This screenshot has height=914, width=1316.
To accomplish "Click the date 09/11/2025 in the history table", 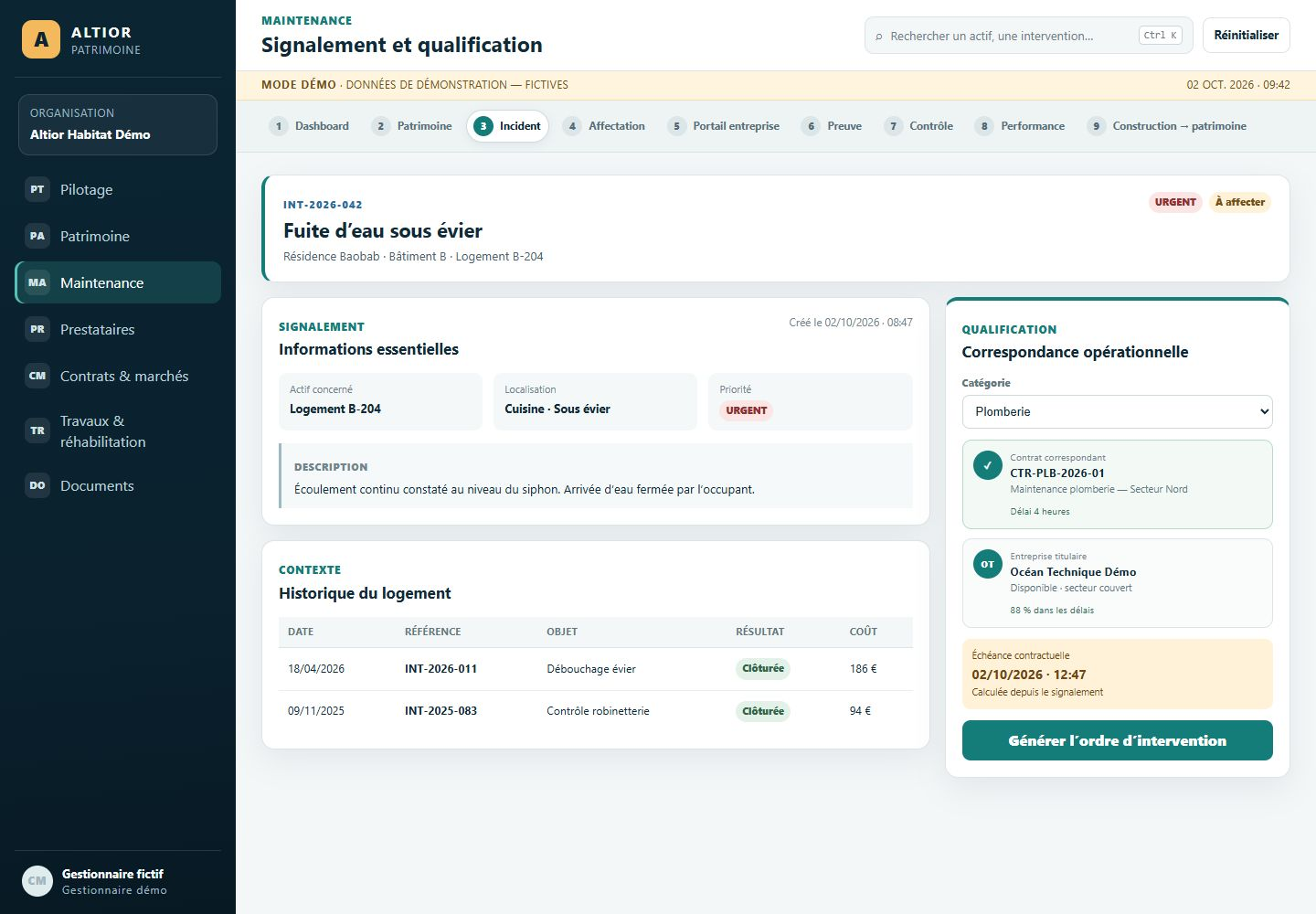I will [316, 710].
